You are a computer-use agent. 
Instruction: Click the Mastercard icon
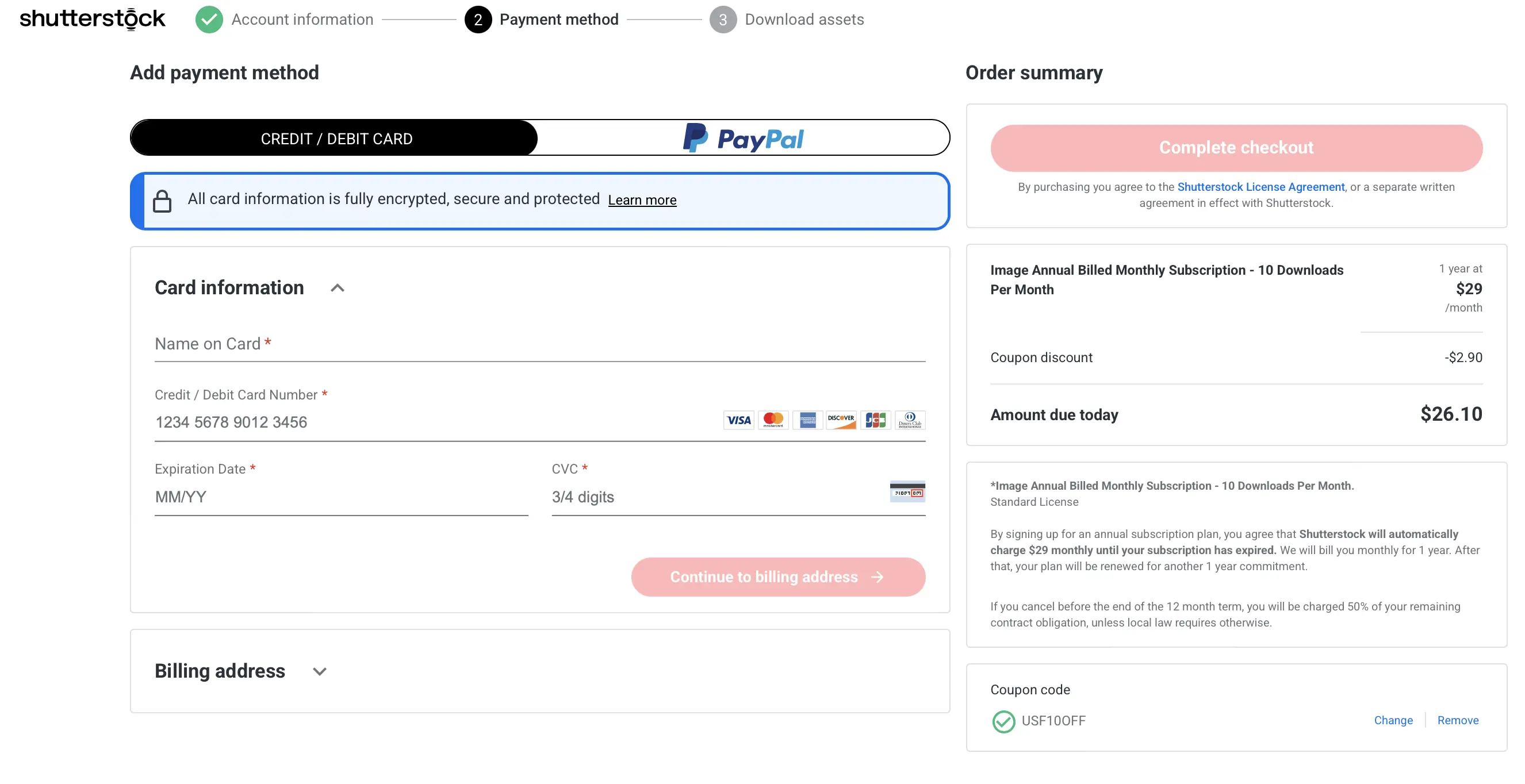[773, 420]
